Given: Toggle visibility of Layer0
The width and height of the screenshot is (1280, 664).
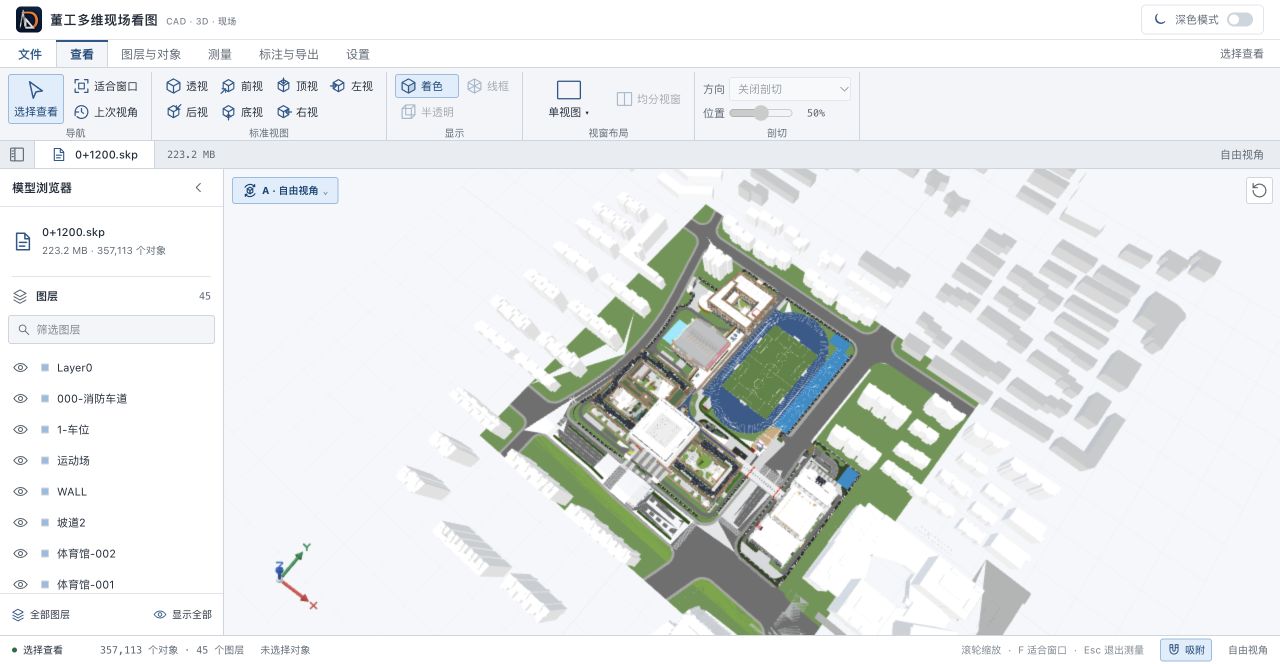Looking at the screenshot, I should click(x=19, y=368).
